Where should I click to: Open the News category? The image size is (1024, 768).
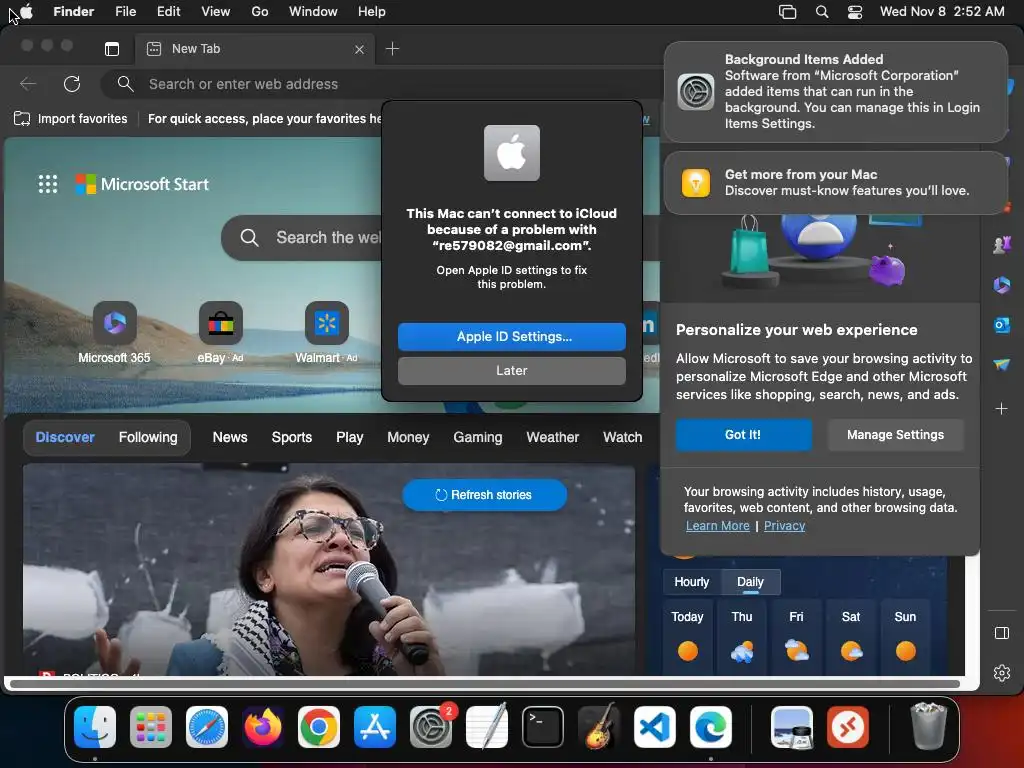pyautogui.click(x=230, y=438)
